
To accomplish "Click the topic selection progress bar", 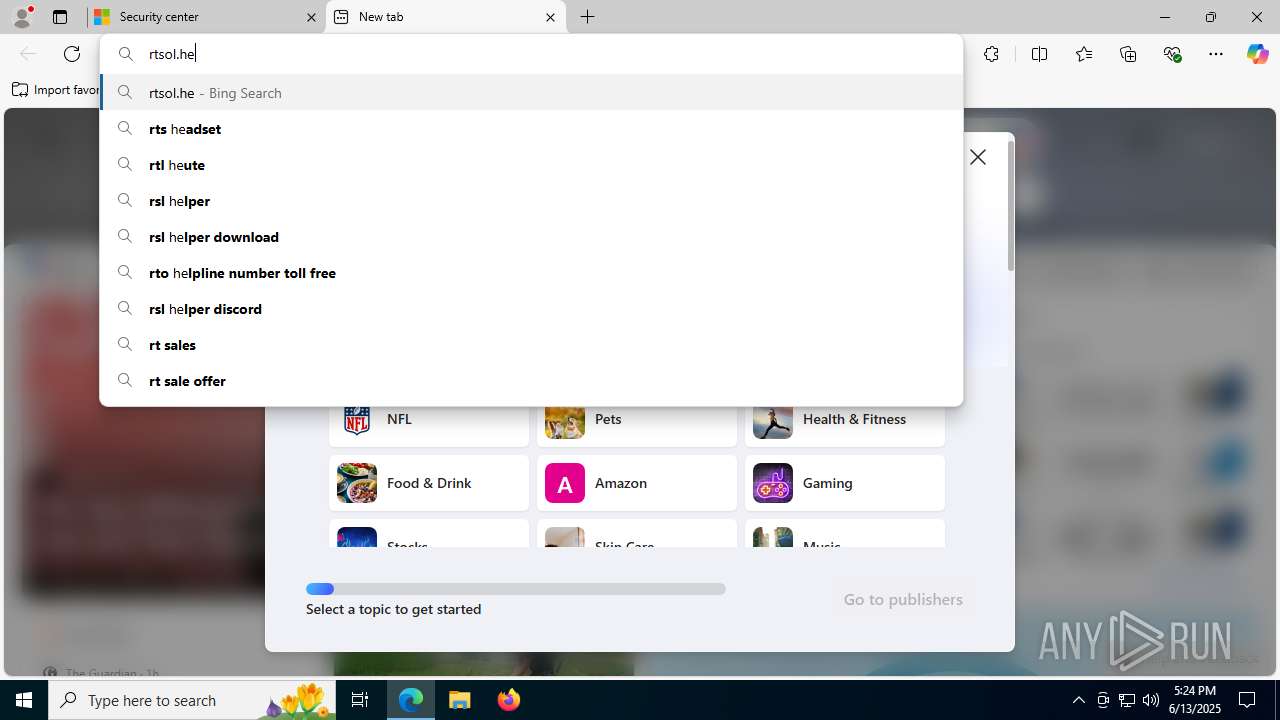I will (516, 589).
